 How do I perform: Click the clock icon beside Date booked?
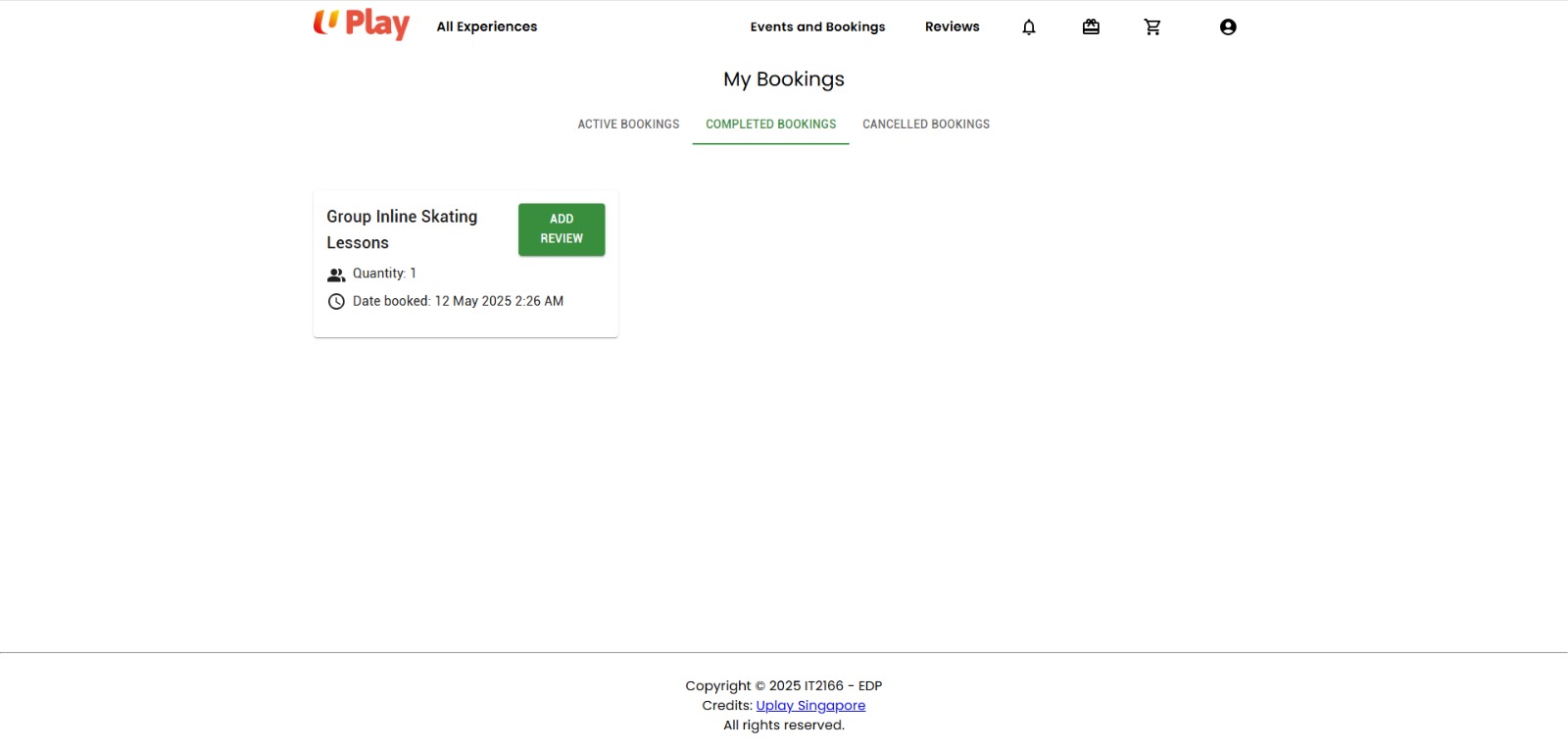point(336,302)
